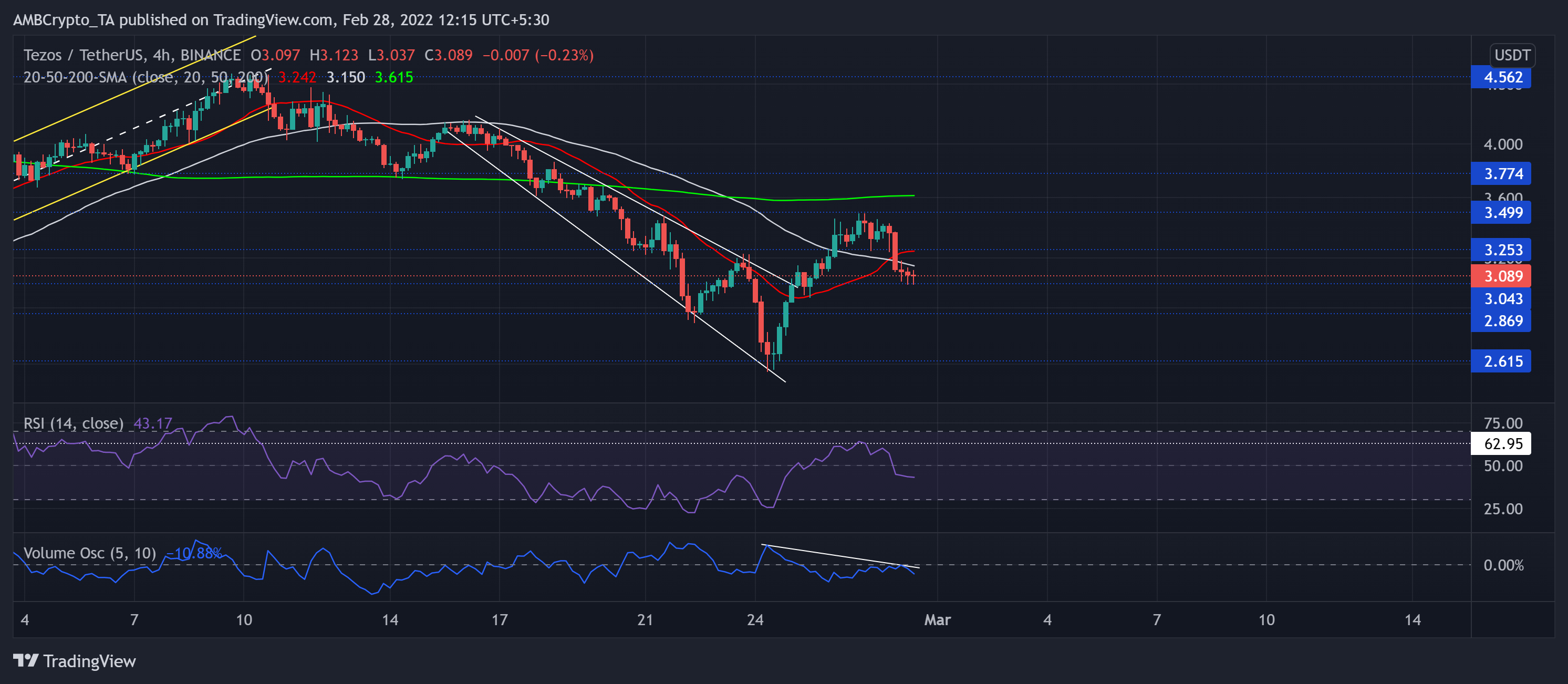Viewport: 1568px width, 684px height.
Task: Click the 4.000 price axis label
Action: 1503,145
